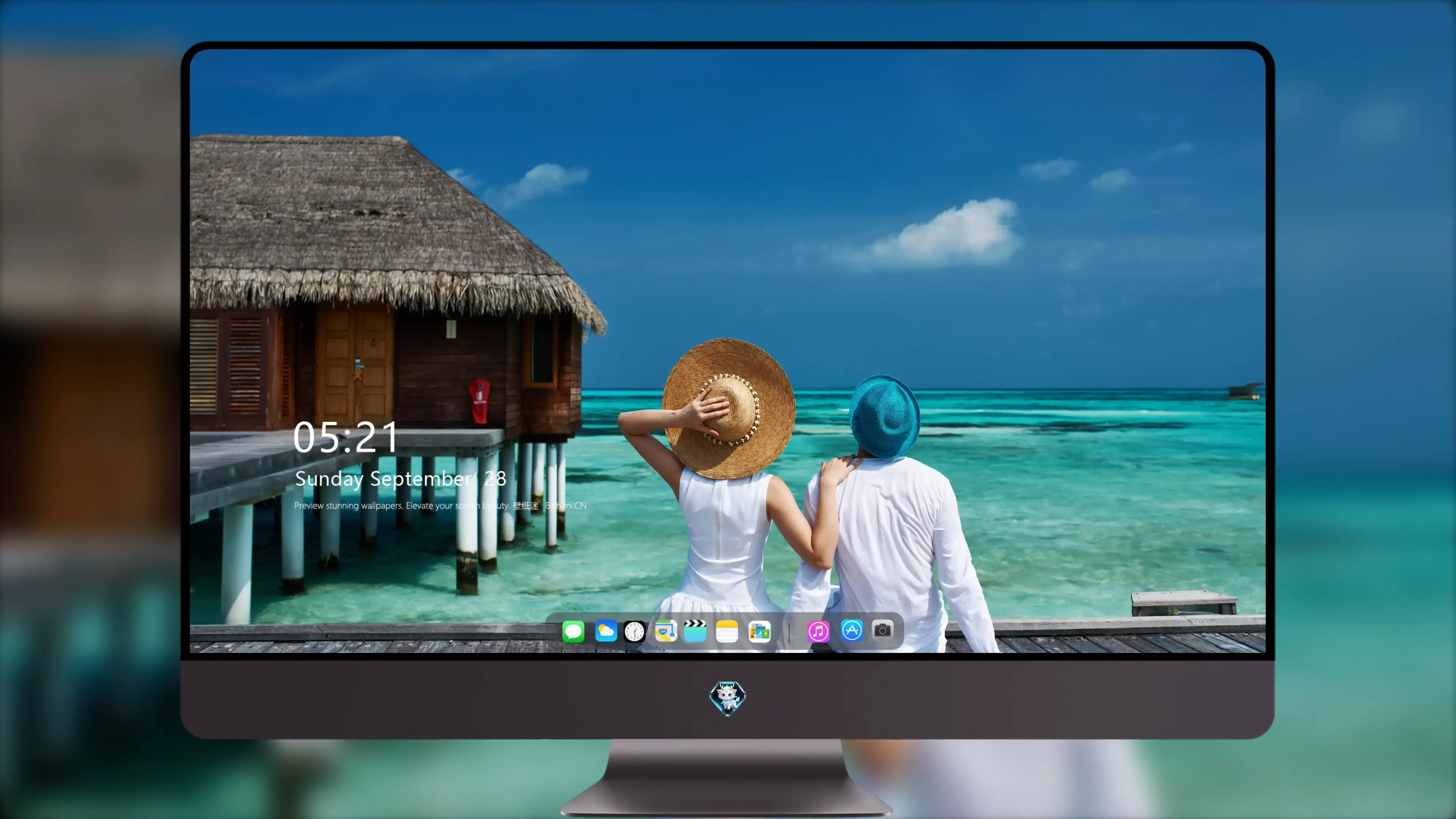The image size is (1456, 819).
Task: Open the green Messages app in dock
Action: 573,631
